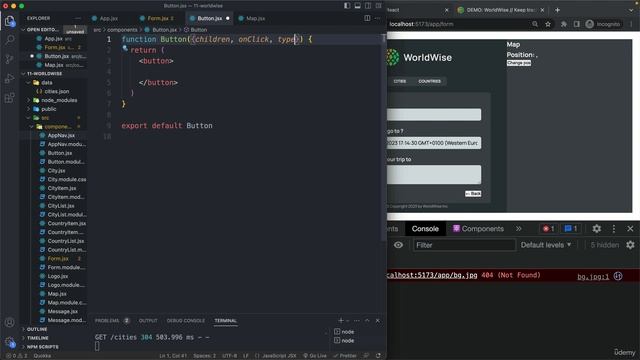This screenshot has height=360, width=640.
Task: Click the COUNTRIES link in WorldWise app
Action: click(x=429, y=81)
